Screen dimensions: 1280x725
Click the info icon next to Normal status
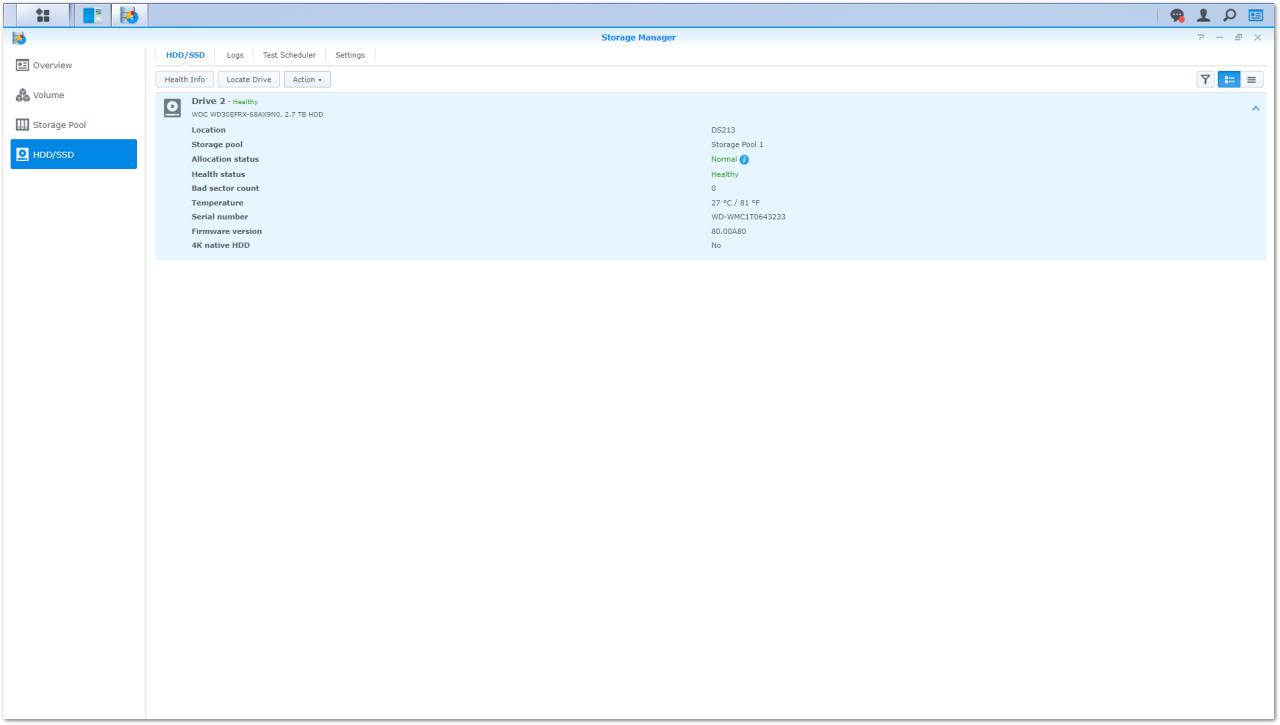(x=745, y=159)
